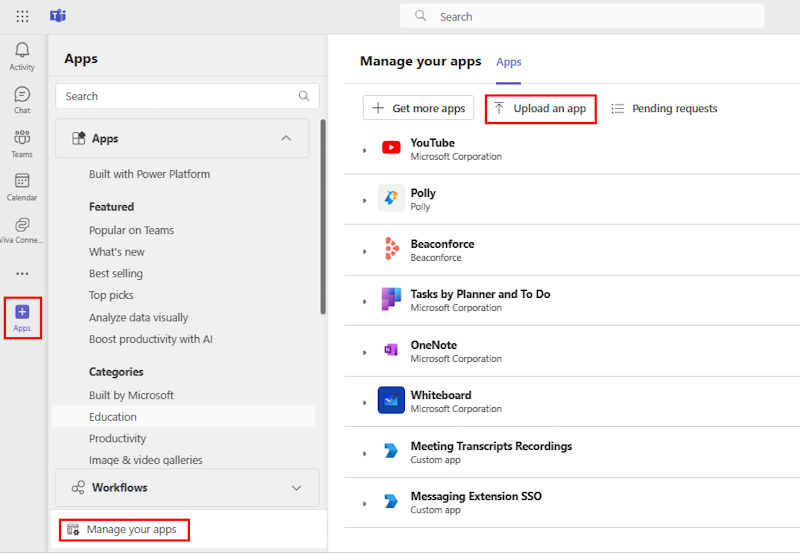The width and height of the screenshot is (800, 553).
Task: Select Image & video galleries category
Action: coord(145,460)
